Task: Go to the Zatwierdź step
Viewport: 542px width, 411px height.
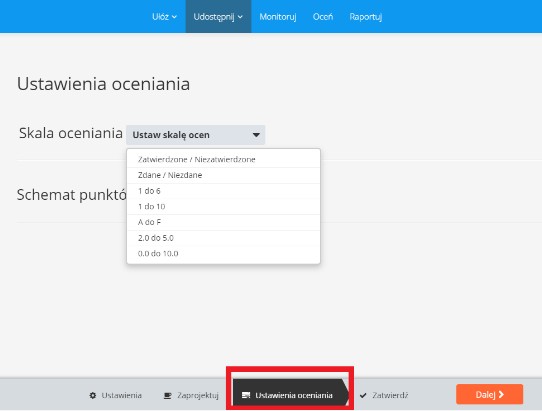Action: click(384, 395)
